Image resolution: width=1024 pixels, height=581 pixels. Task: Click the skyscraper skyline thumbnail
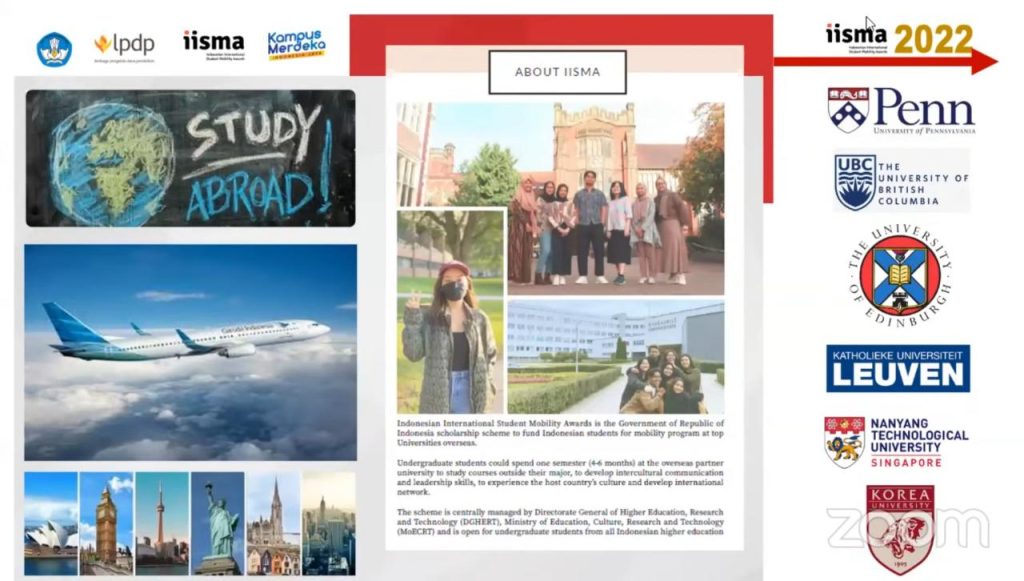[x=329, y=524]
